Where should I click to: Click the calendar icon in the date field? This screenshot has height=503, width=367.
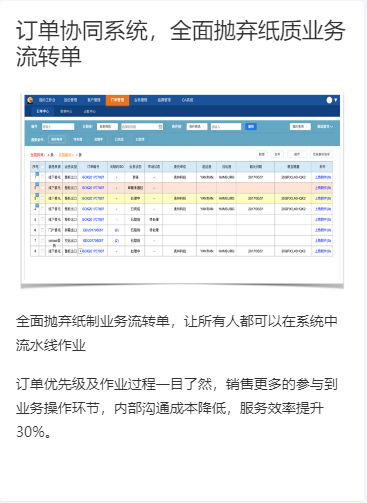coord(160,127)
